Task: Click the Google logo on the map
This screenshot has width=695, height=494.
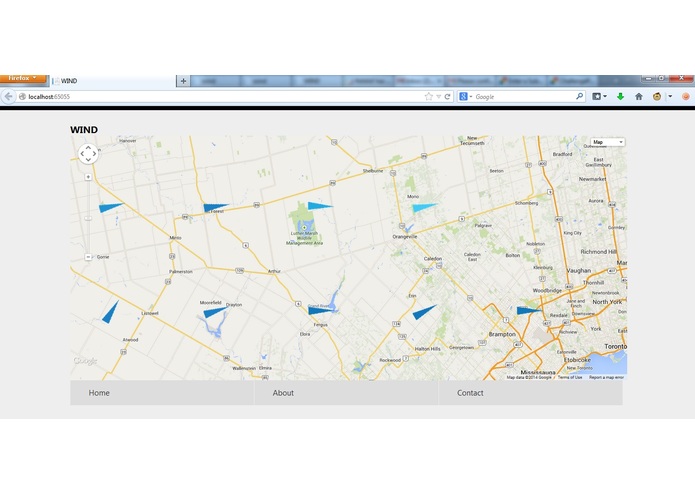Action: (x=85, y=361)
